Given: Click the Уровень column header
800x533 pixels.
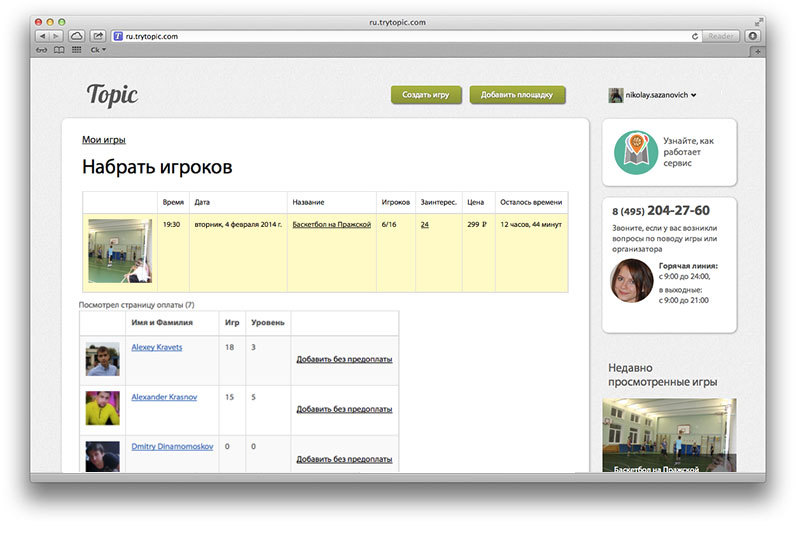Looking at the screenshot, I should pyautogui.click(x=267, y=322).
